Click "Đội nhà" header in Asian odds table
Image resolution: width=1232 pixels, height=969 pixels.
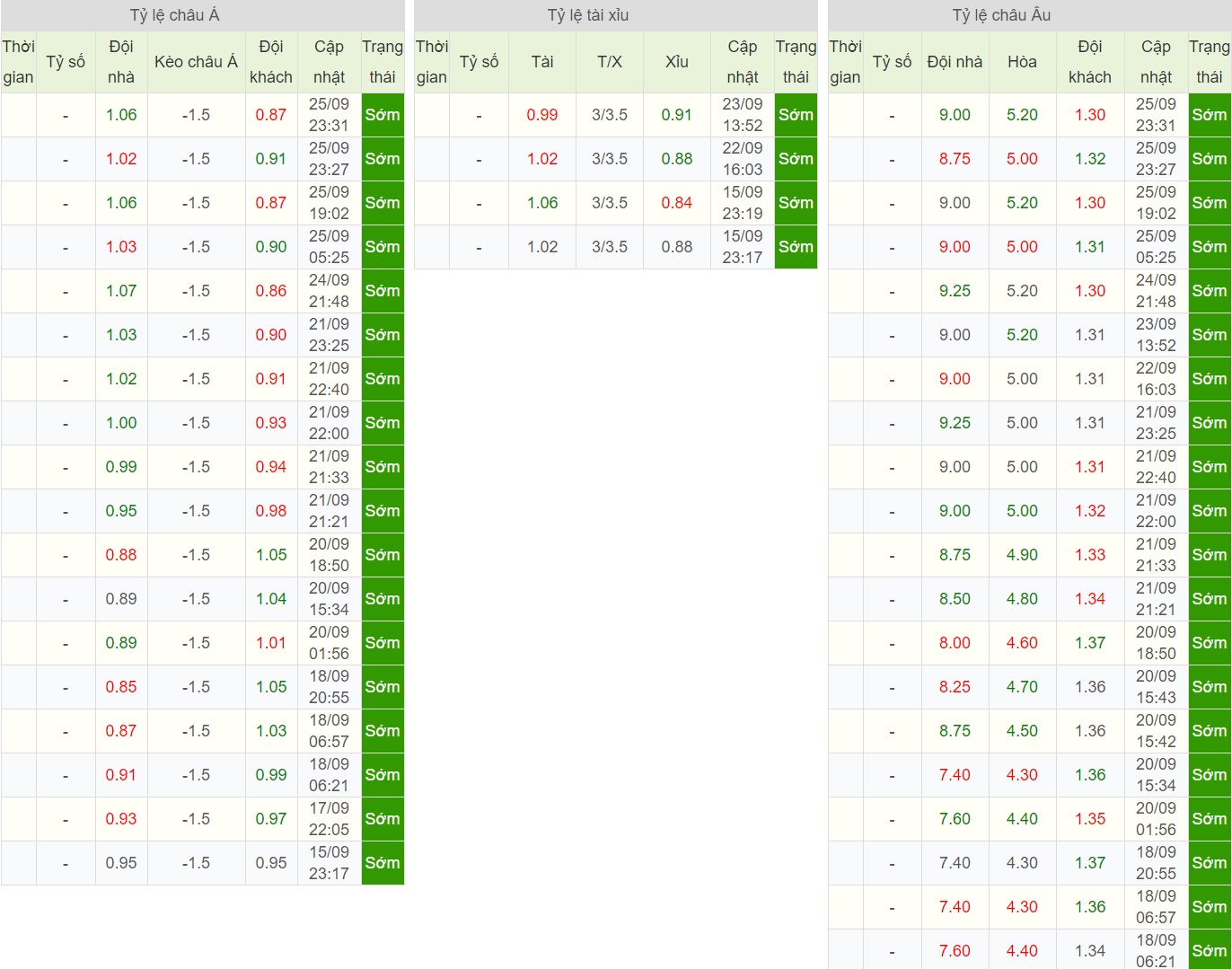121,62
